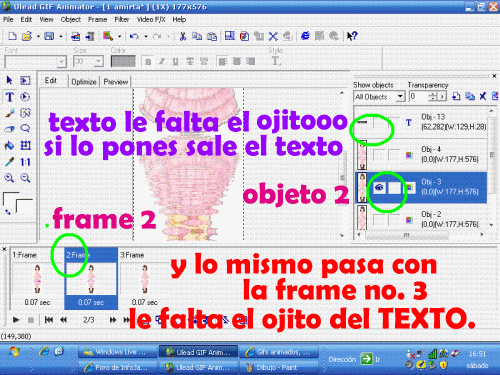Select the Lasso tool
Screen dimensions: 500x375
click(x=25, y=129)
